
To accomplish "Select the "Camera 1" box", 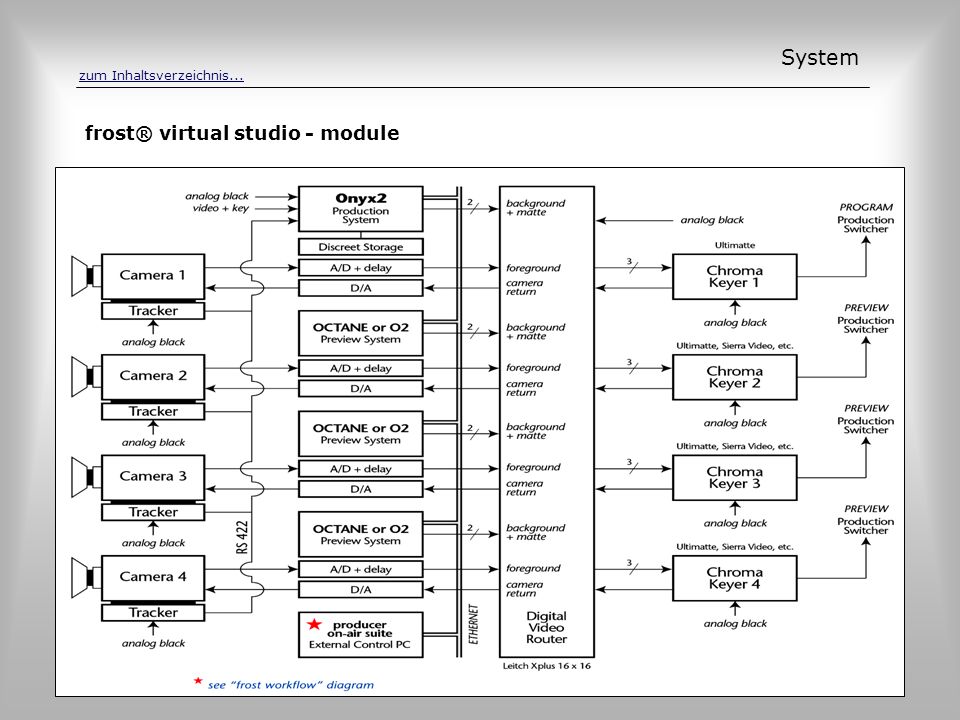I will (153, 277).
